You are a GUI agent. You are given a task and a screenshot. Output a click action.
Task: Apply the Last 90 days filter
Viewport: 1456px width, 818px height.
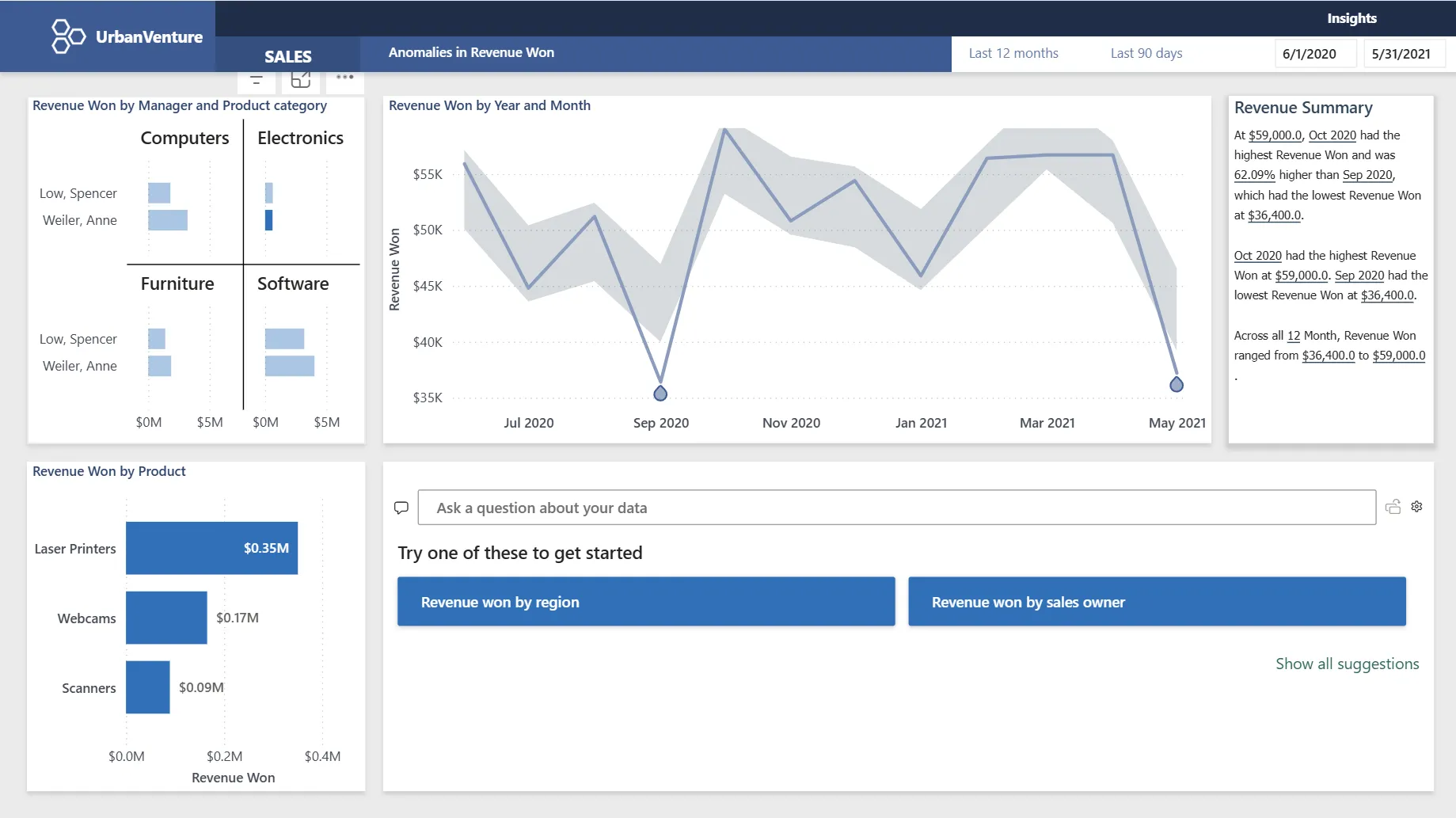click(x=1146, y=53)
